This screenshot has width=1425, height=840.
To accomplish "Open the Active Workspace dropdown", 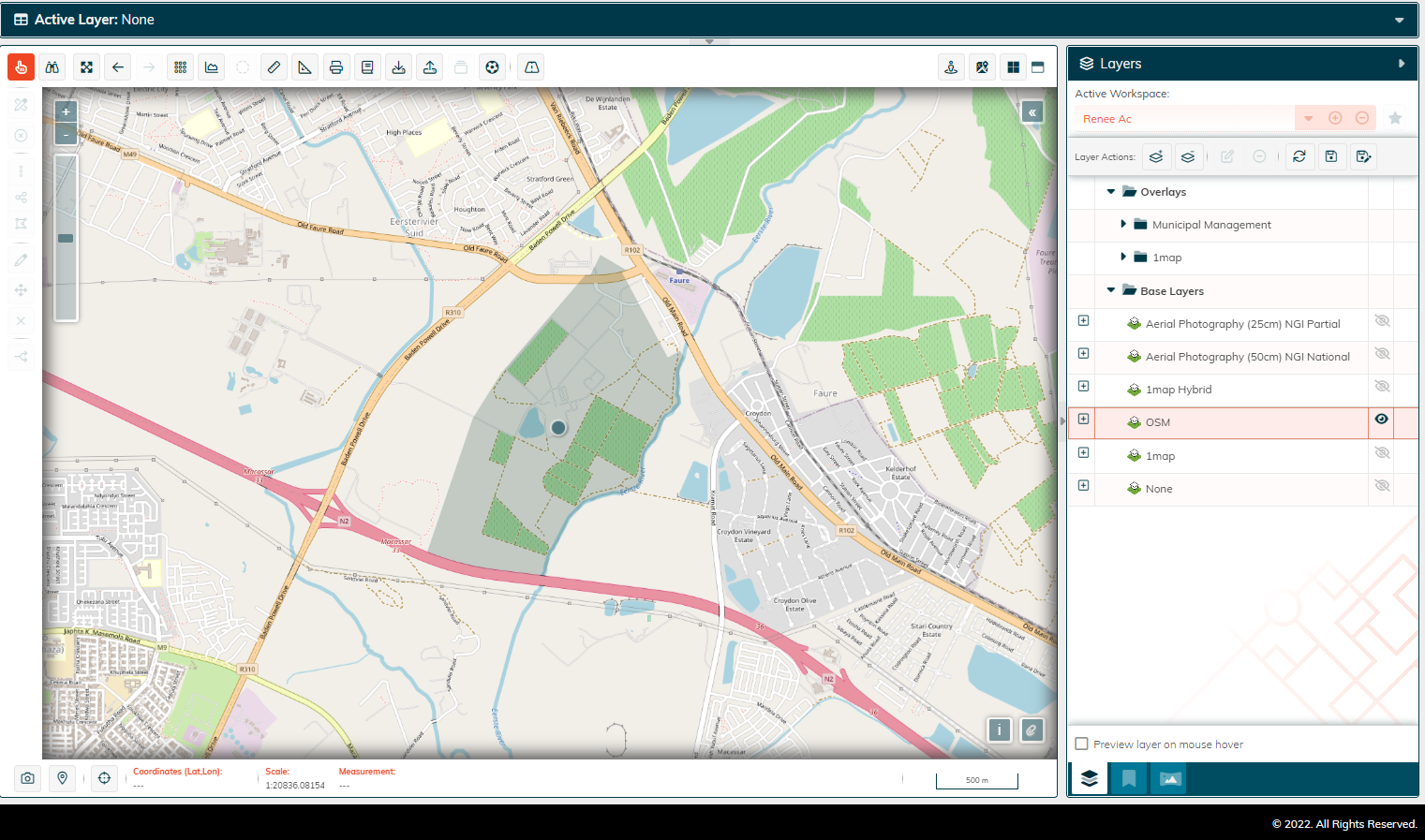I will 1309,119.
